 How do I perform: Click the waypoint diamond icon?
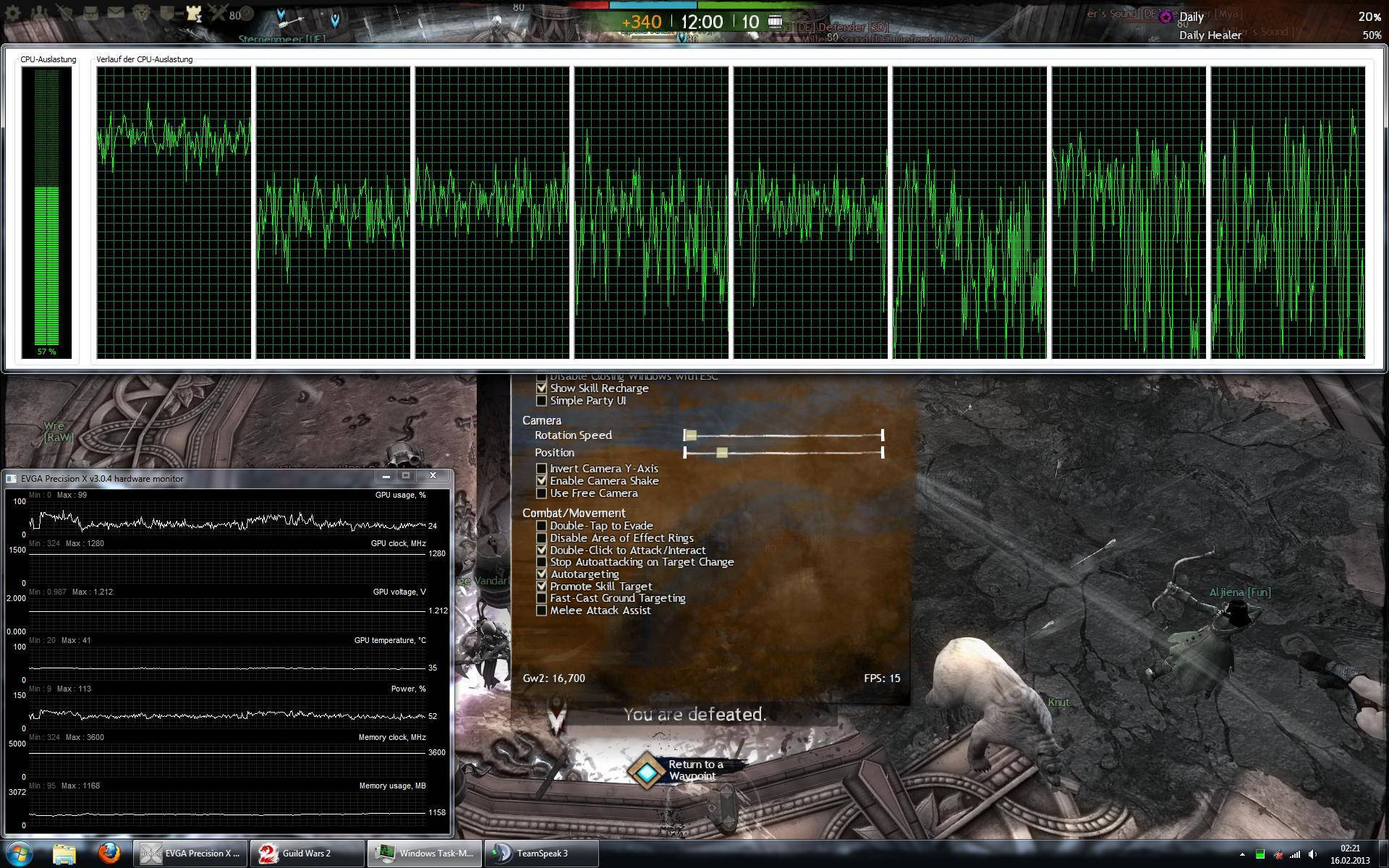[x=647, y=771]
